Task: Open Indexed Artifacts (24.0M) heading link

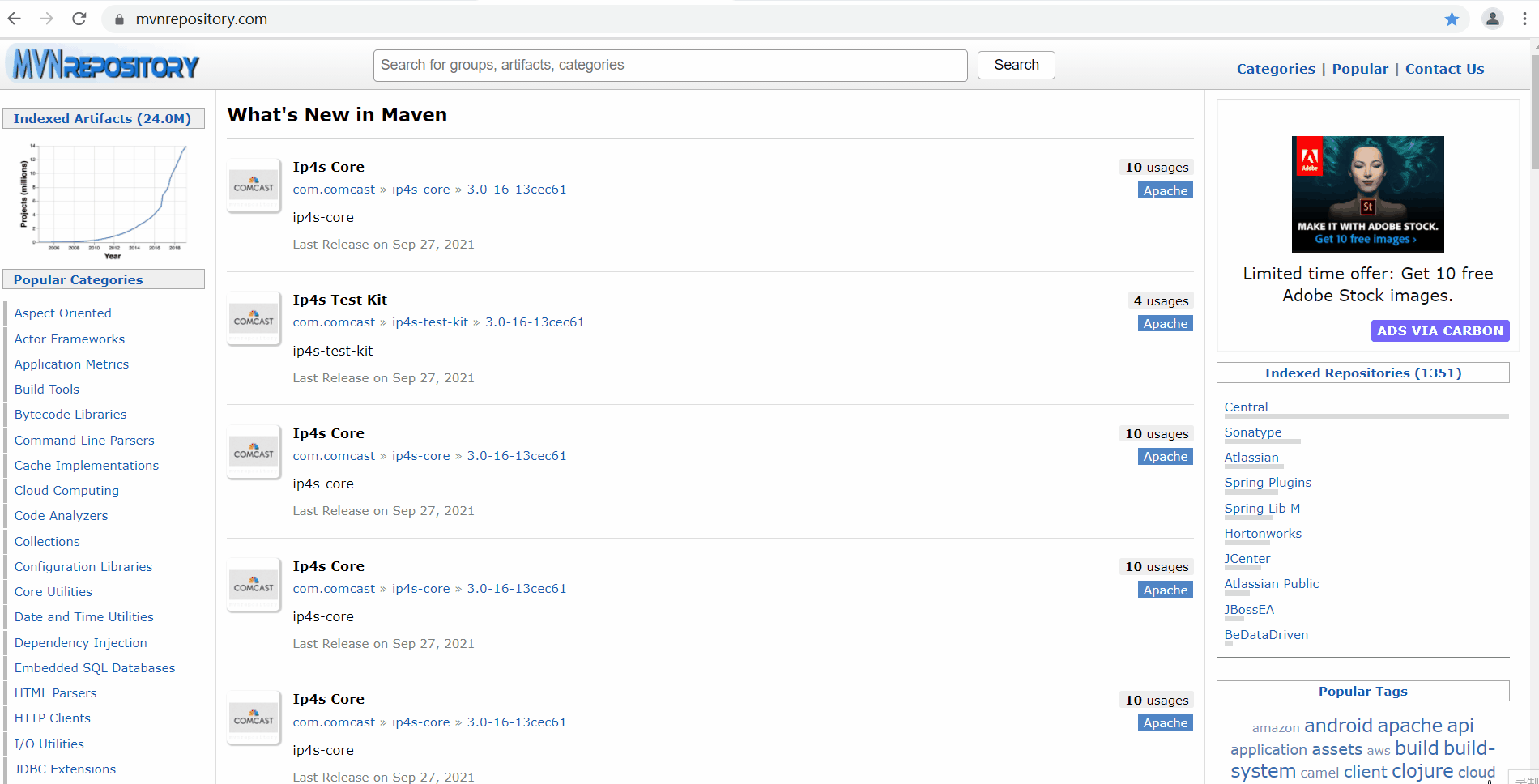Action: point(102,118)
